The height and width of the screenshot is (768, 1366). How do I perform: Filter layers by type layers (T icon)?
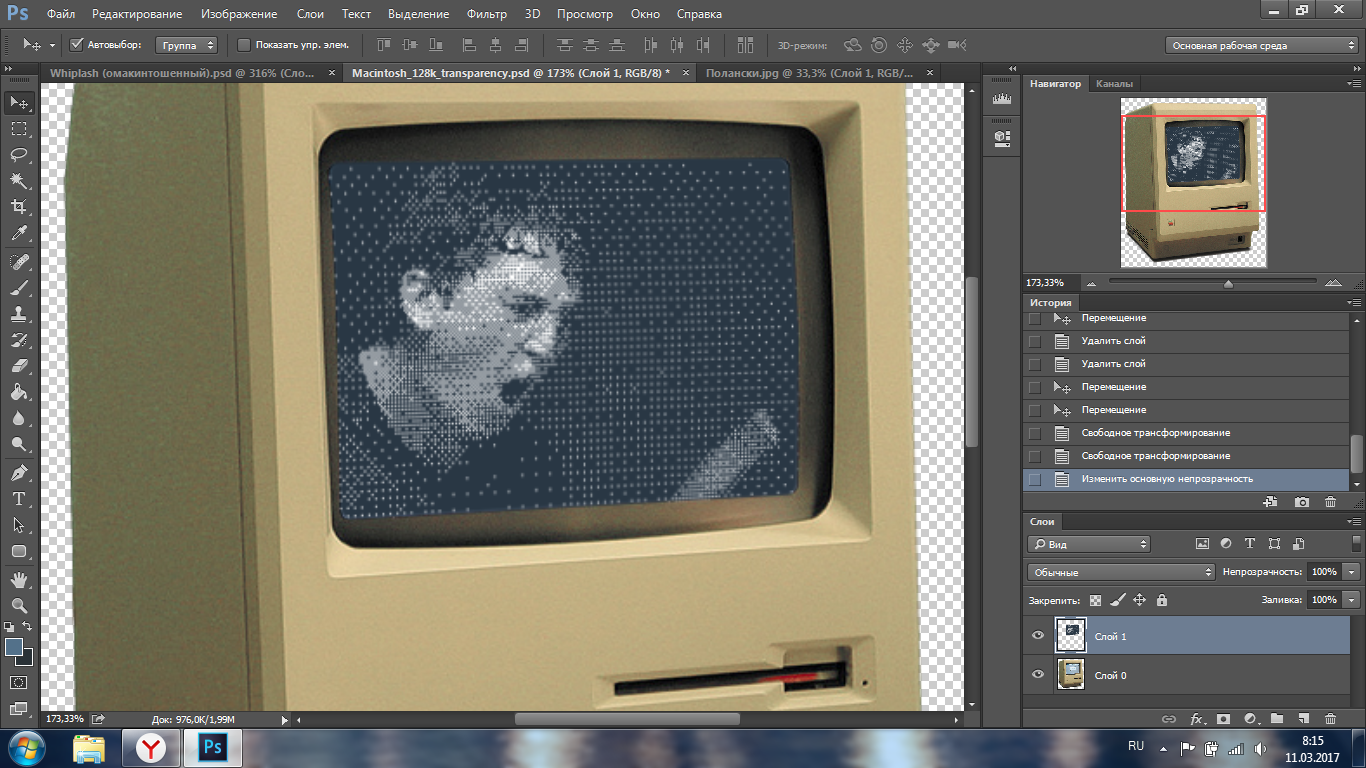[x=1250, y=544]
